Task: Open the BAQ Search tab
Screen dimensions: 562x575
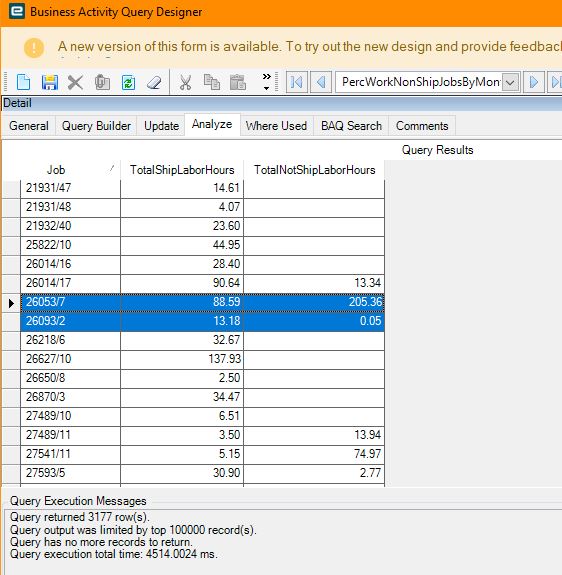Action: 351,126
